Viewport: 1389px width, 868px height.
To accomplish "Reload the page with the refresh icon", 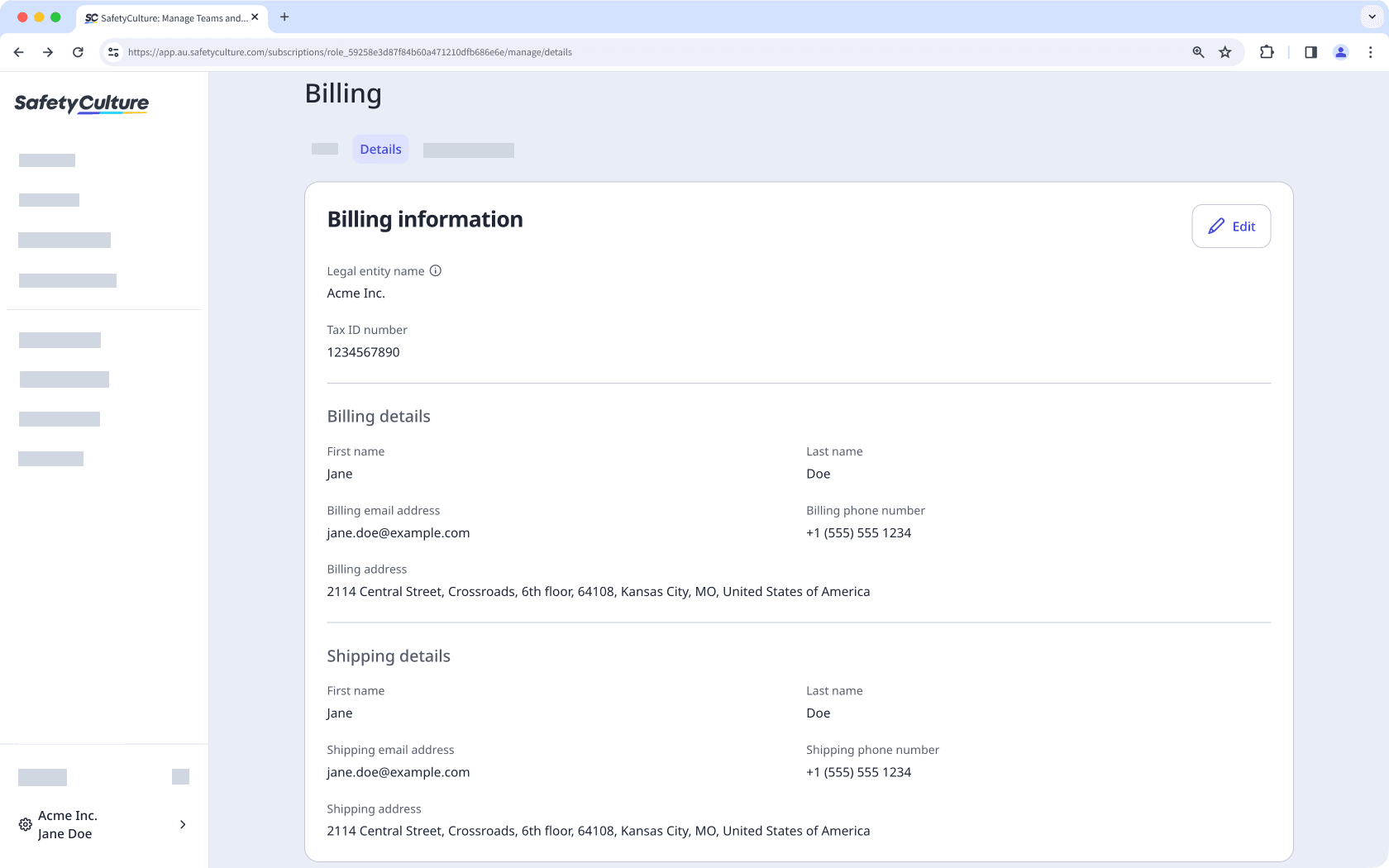I will (x=78, y=51).
